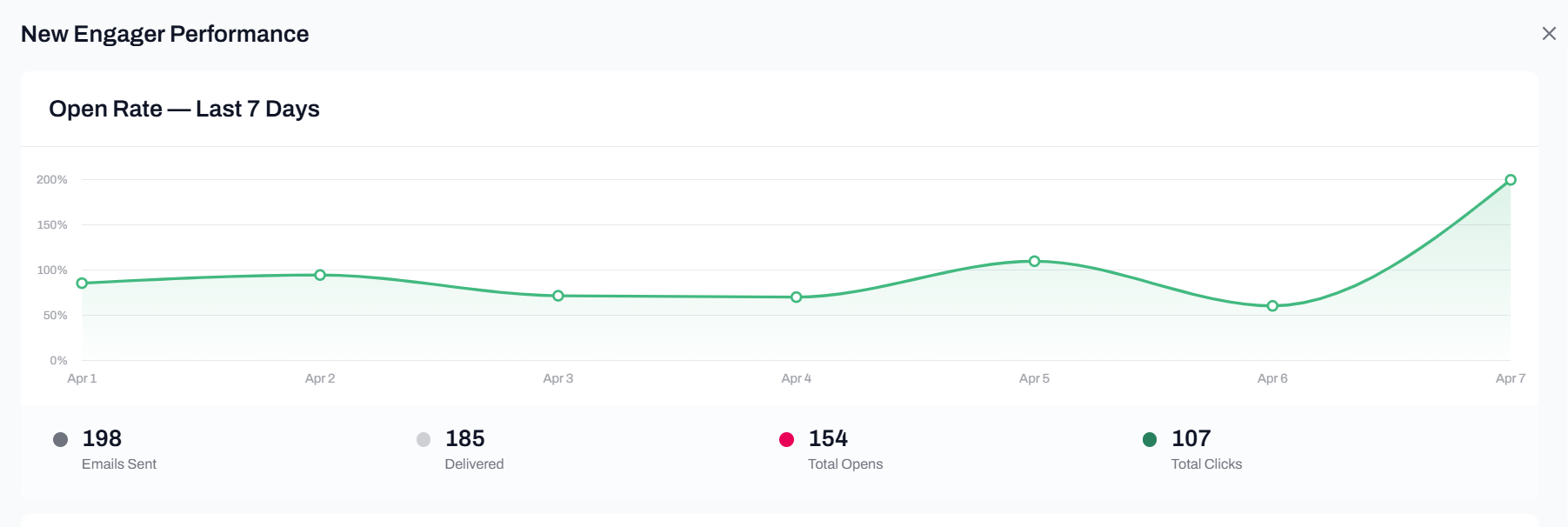Click the 154 total opens count

828,438
